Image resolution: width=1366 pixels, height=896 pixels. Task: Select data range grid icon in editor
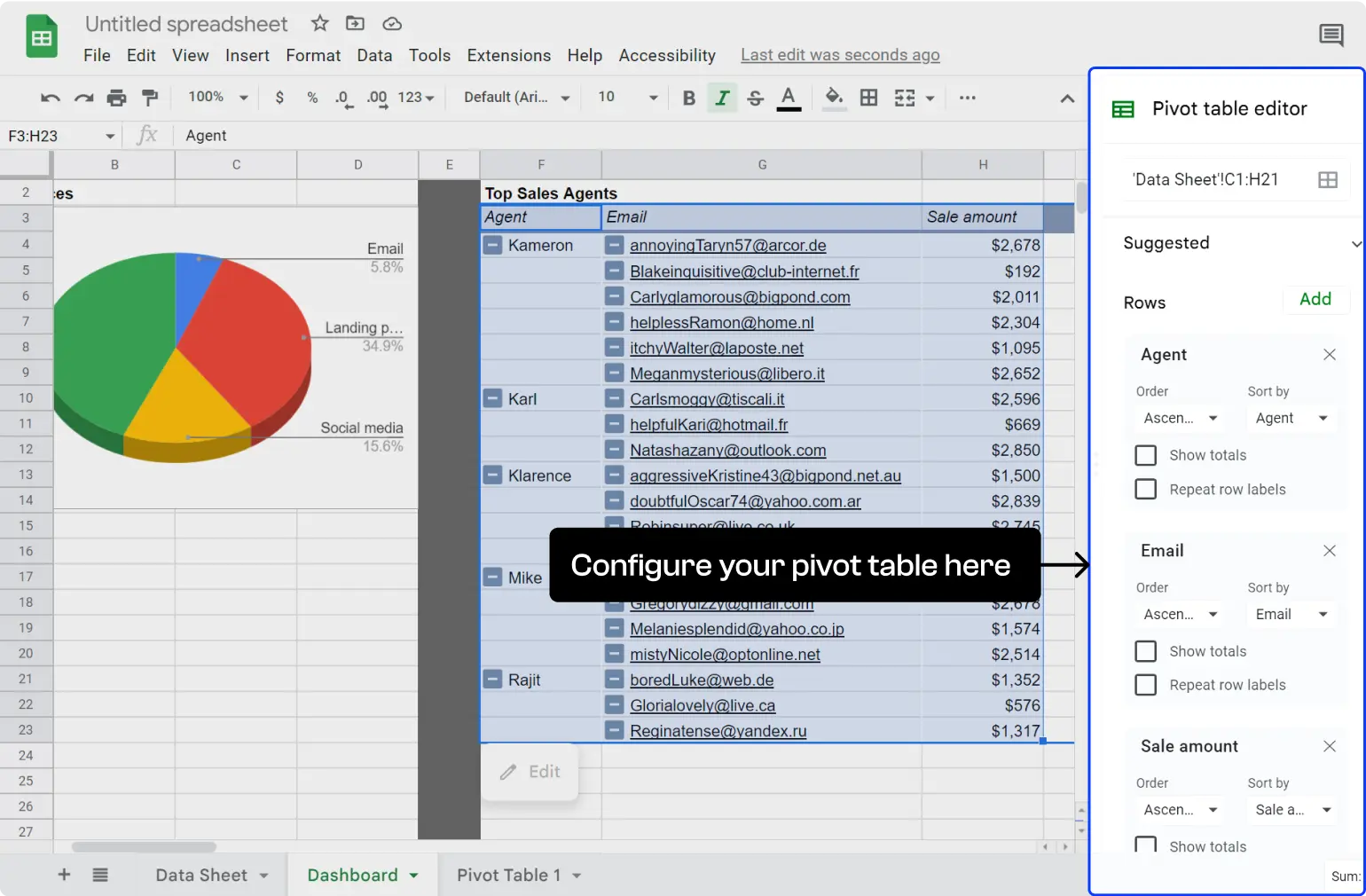click(1328, 180)
